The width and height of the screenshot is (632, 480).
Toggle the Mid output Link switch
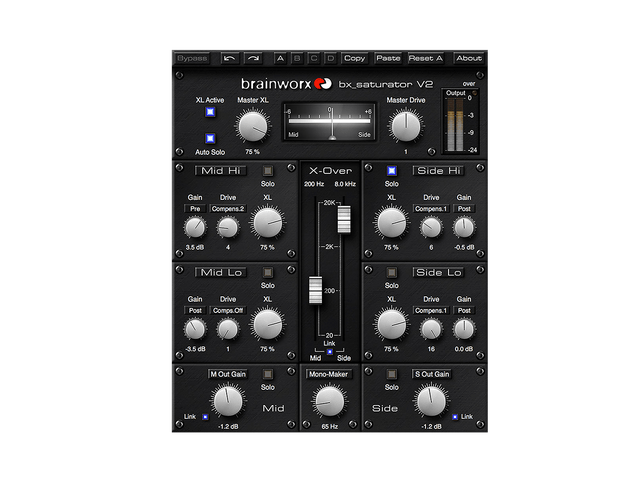click(205, 417)
